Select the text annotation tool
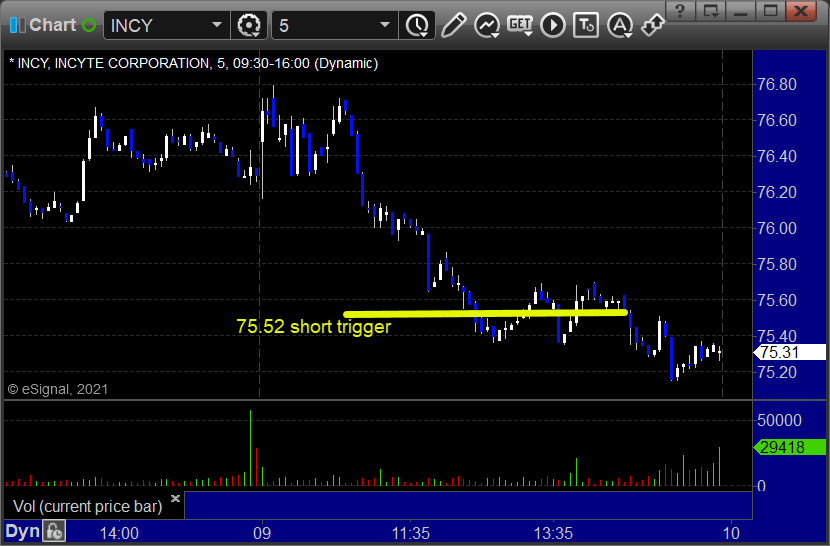Screen dimensions: 830x546 point(586,25)
